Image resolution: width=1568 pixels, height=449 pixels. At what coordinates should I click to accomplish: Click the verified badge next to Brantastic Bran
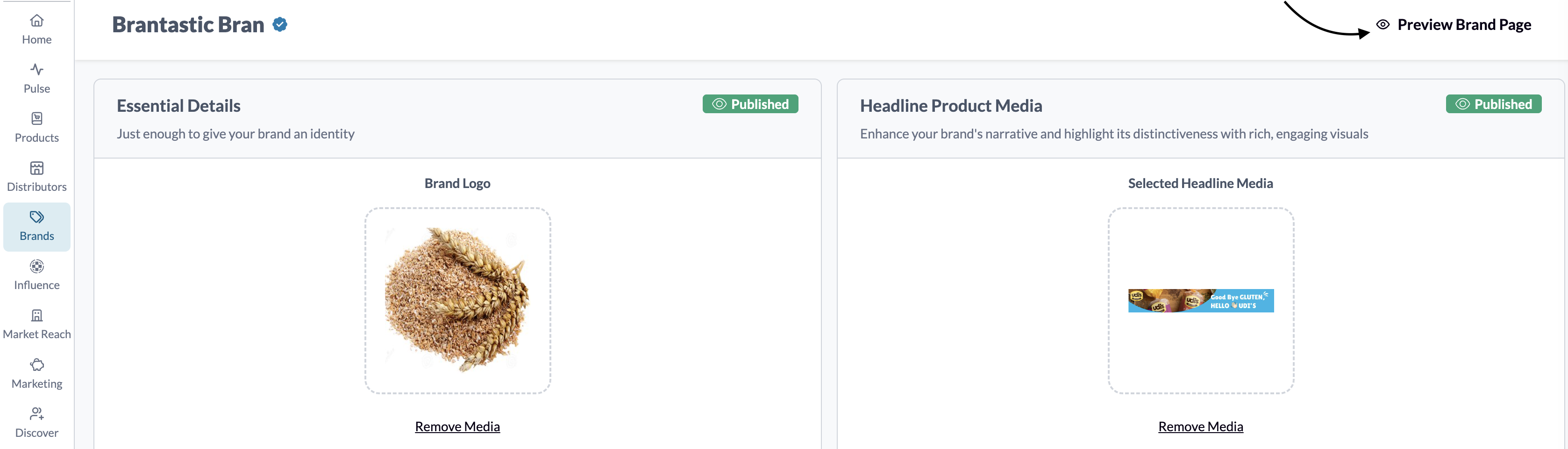pyautogui.click(x=280, y=24)
